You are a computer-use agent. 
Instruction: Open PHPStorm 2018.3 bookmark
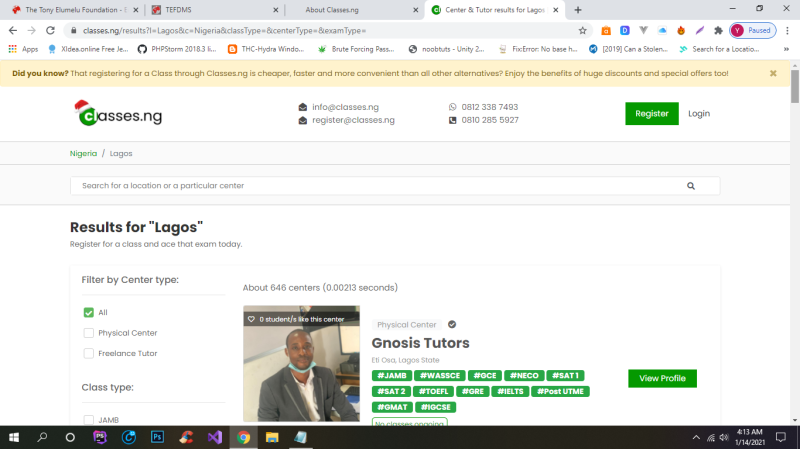178,49
